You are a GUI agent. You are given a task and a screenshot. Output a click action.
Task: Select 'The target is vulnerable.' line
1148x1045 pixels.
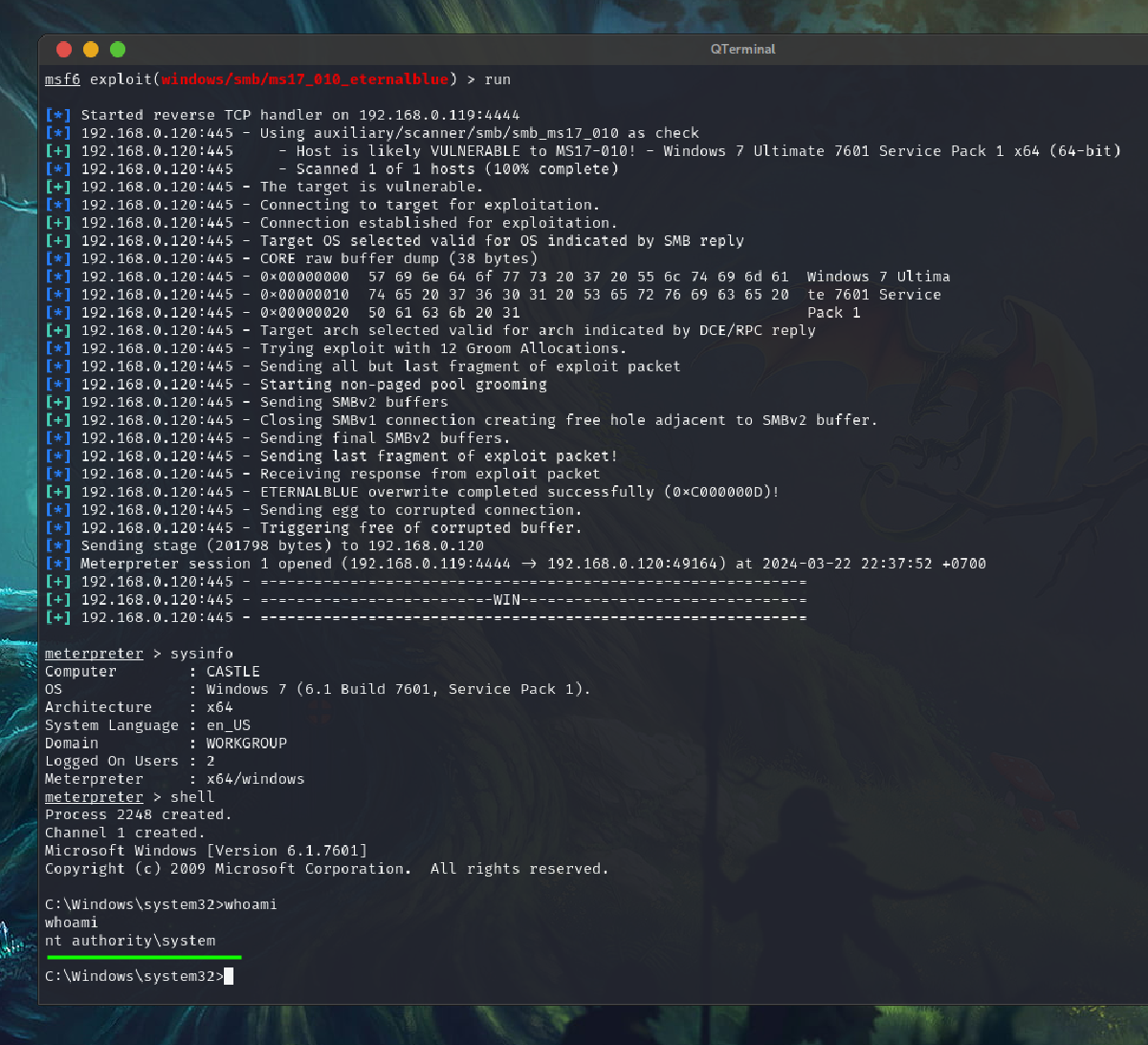[264, 187]
